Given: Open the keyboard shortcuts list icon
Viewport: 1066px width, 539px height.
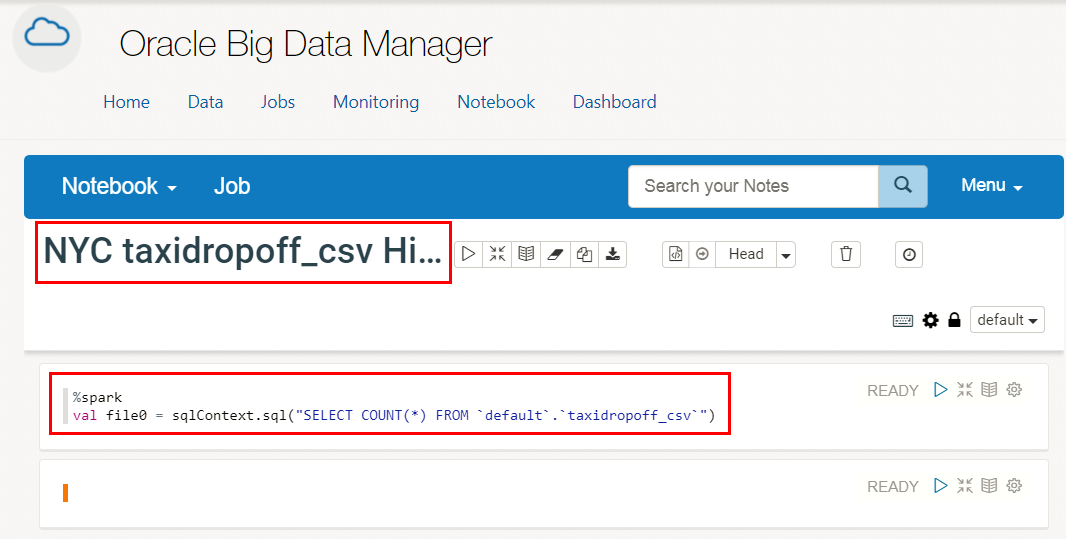Looking at the screenshot, I should (903, 321).
